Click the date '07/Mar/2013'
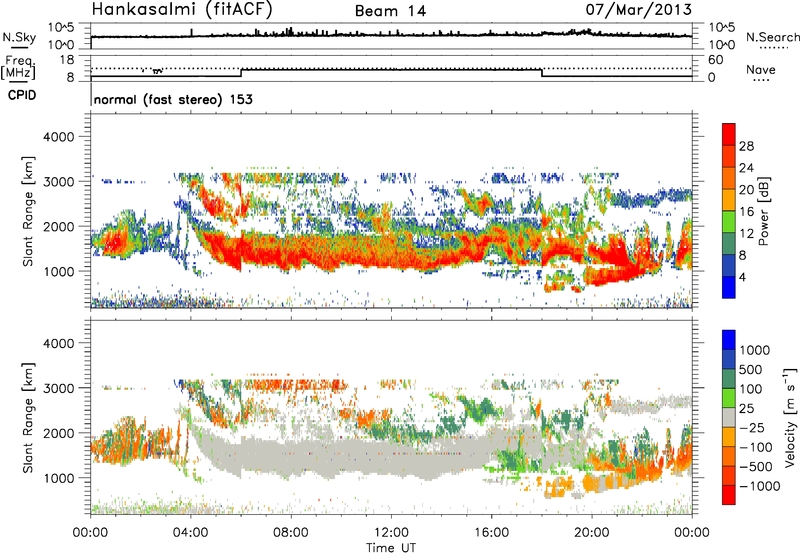Image resolution: width=800 pixels, height=554 pixels. [638, 9]
